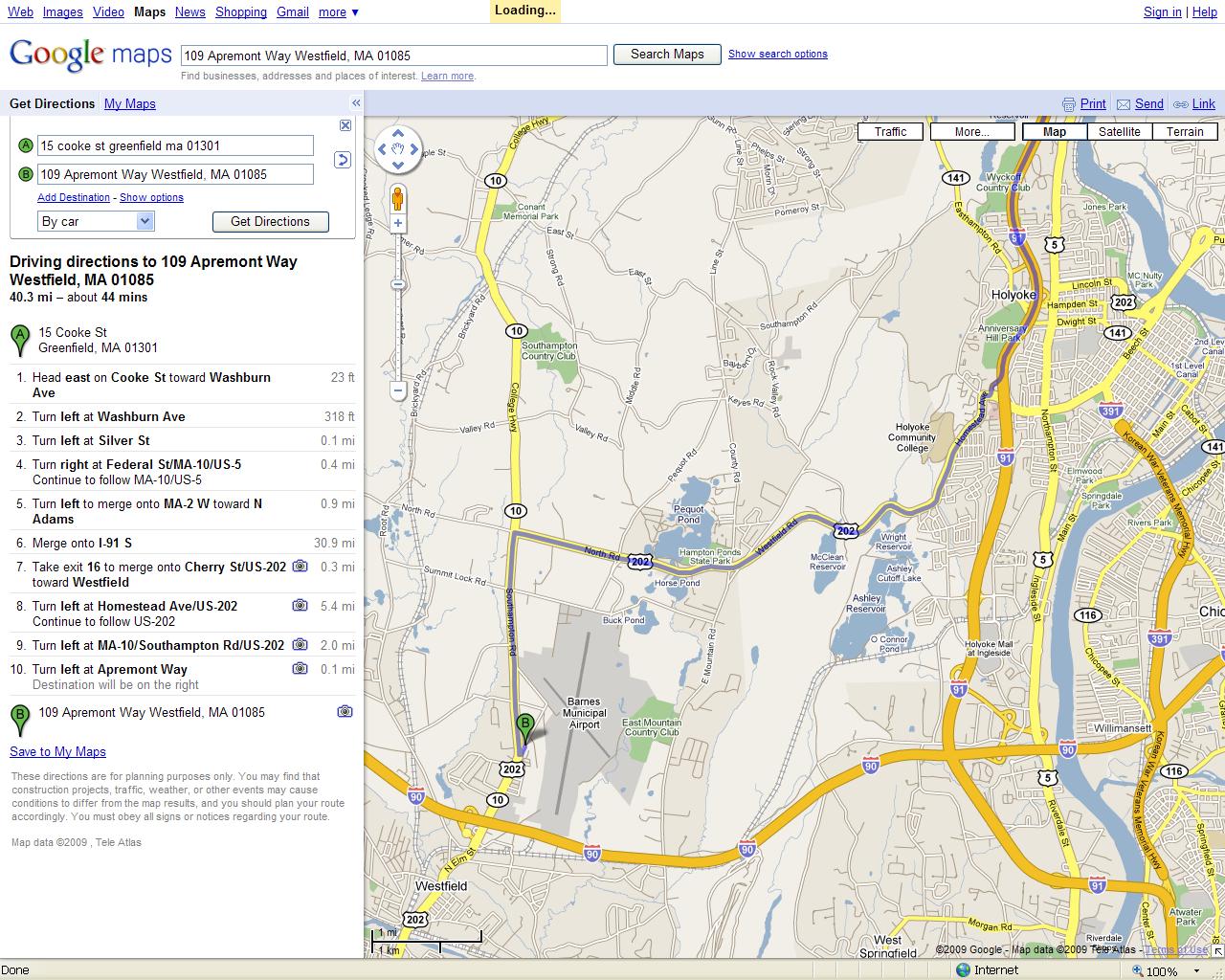Click the start address field A
1225x980 pixels.
175,145
